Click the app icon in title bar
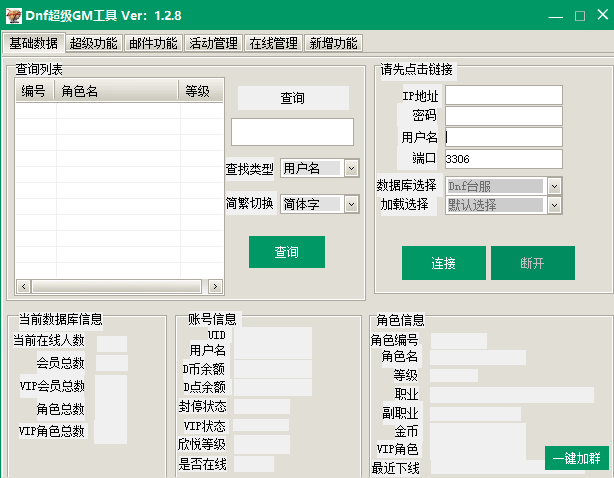 [x=13, y=15]
